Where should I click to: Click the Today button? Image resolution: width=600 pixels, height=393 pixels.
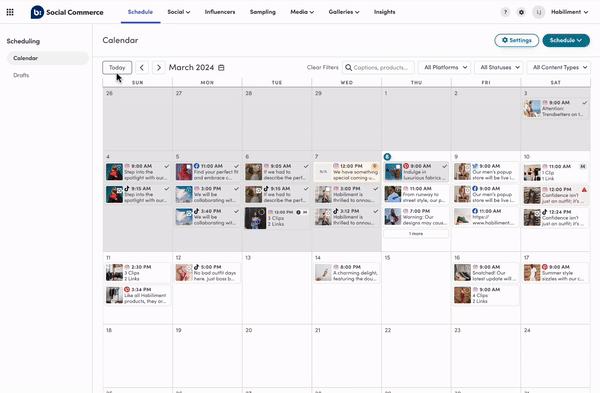(x=117, y=68)
